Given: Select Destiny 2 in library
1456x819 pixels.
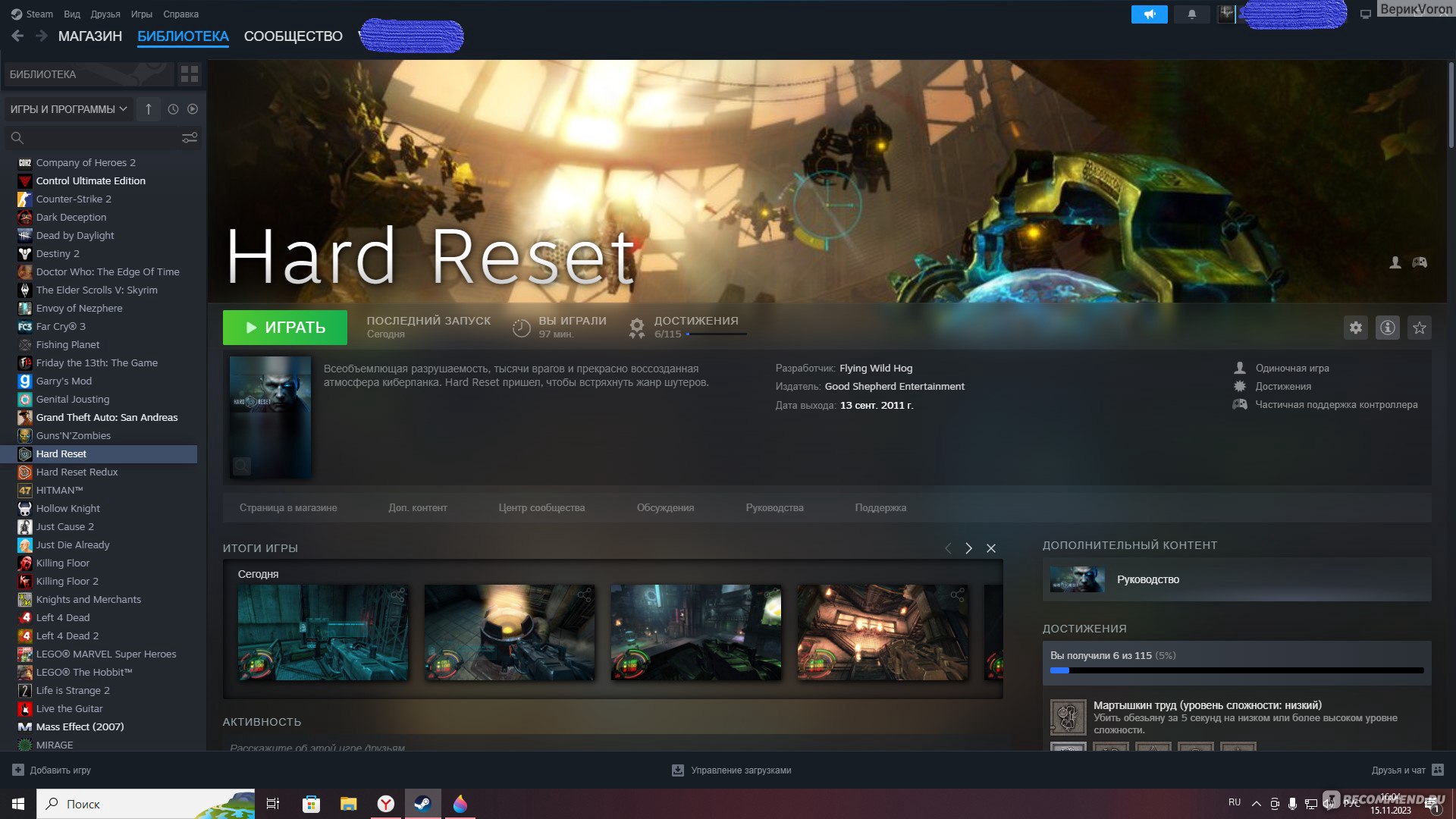Looking at the screenshot, I should point(58,254).
